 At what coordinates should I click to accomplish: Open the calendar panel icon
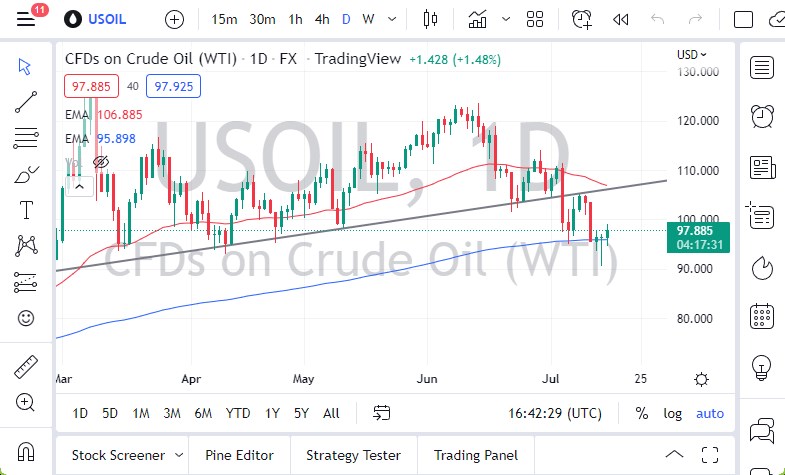(x=762, y=316)
